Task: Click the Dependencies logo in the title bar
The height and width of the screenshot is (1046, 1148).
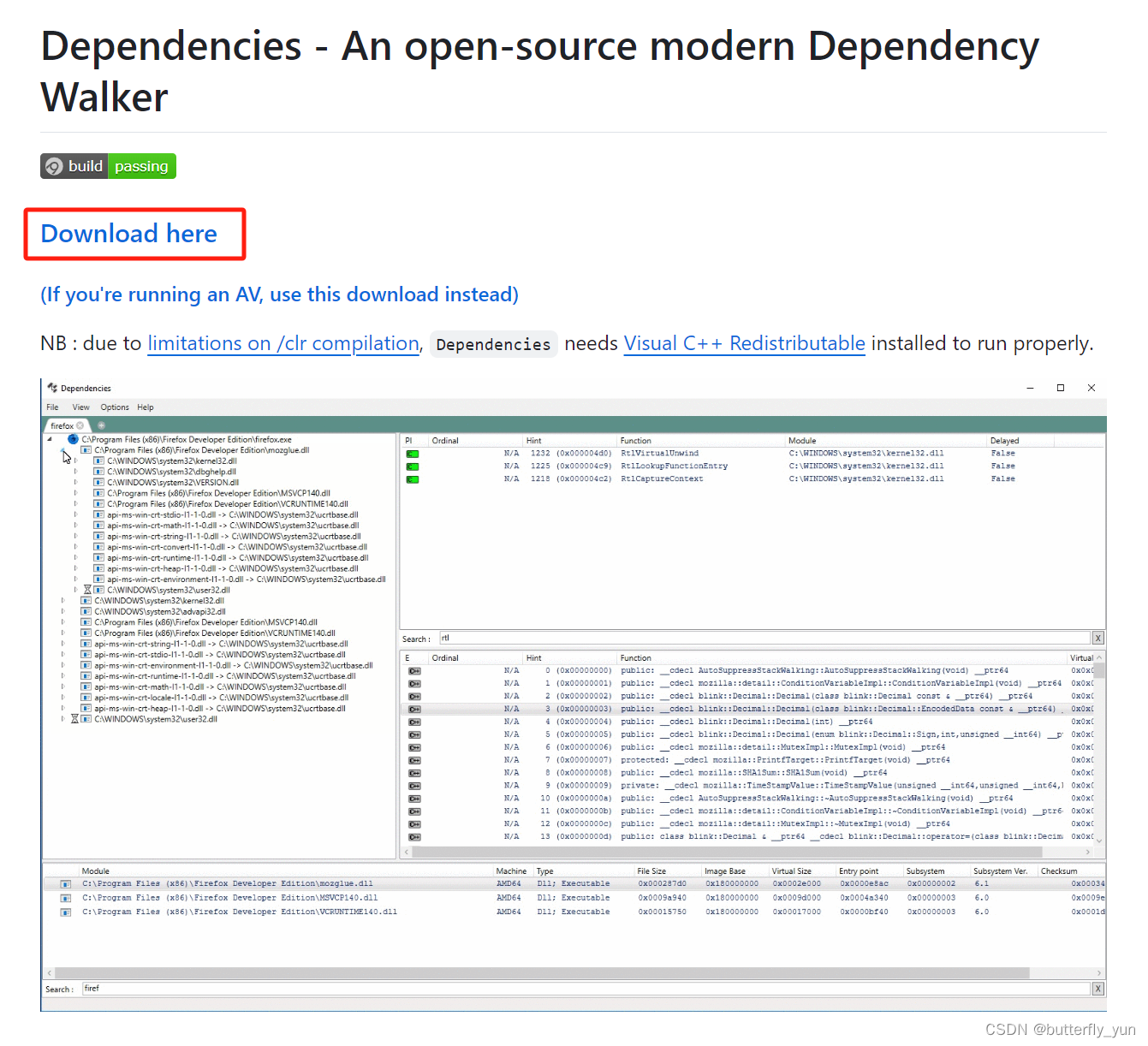Action: tap(51, 388)
